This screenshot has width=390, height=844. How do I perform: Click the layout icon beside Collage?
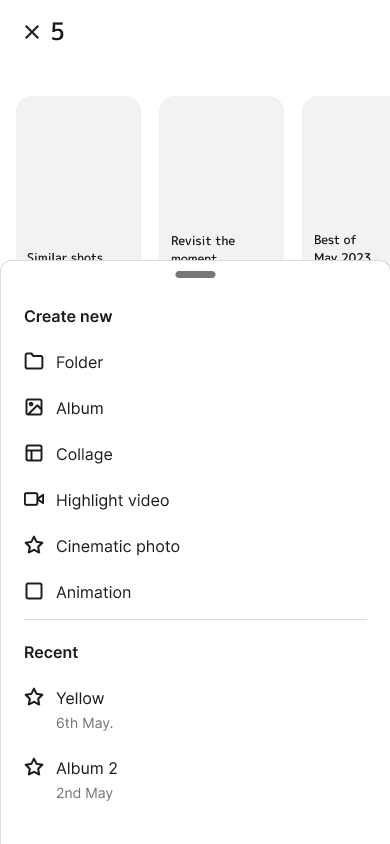[x=34, y=453]
